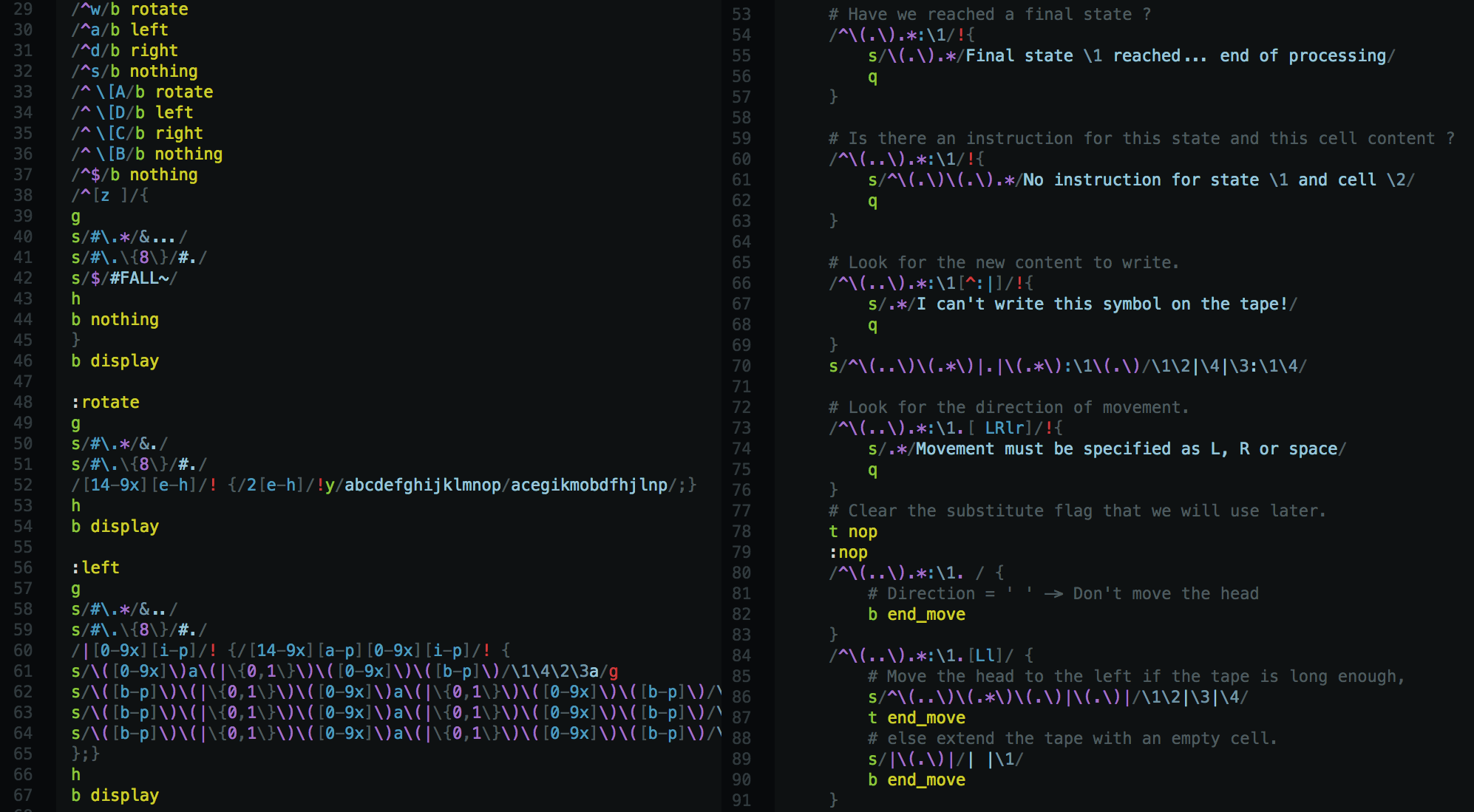Viewport: 1474px width, 812px height.
Task: Click line number 38 in the gutter
Action: (23, 195)
